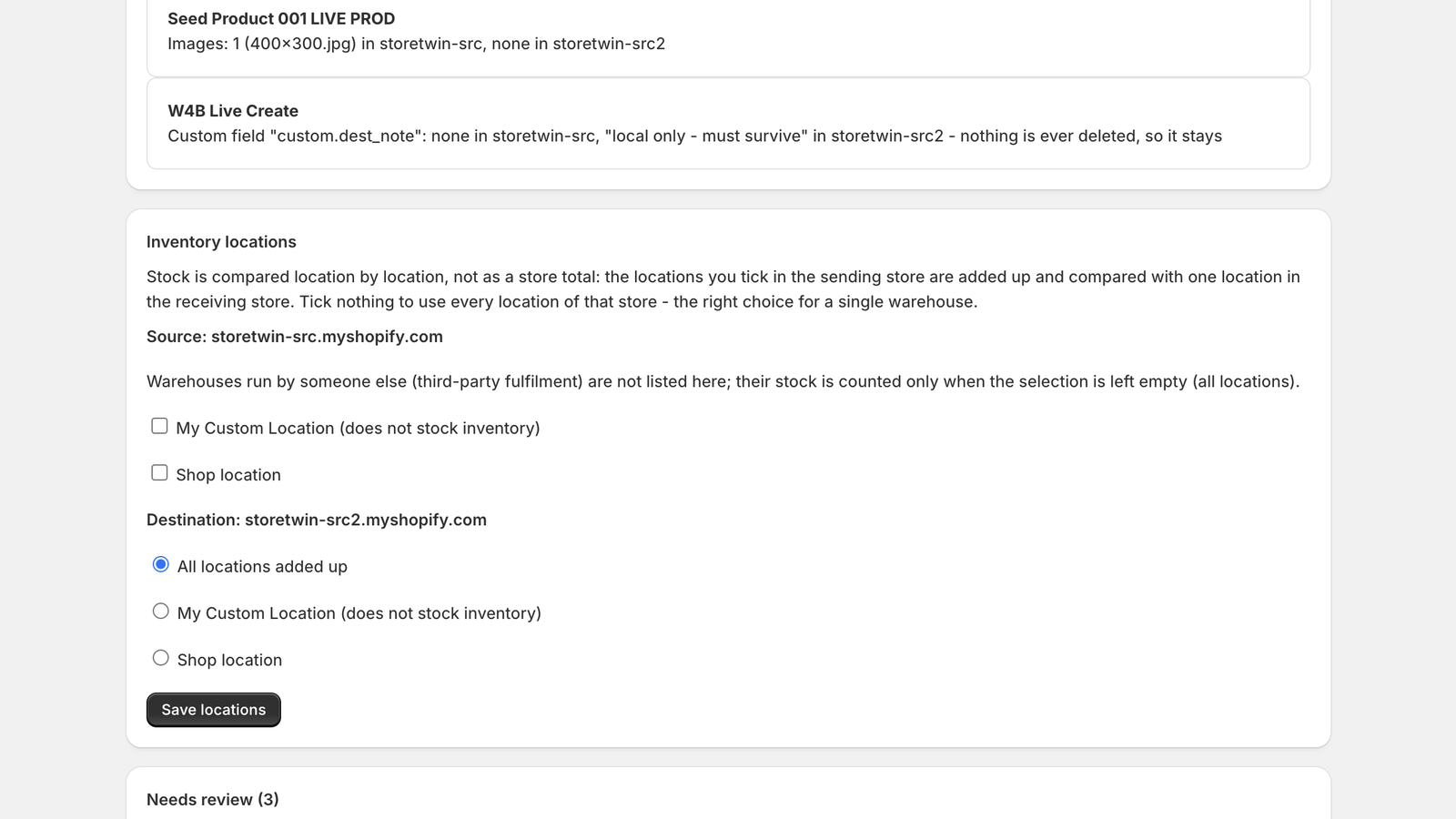Click the Shop location label text under Source
Screen dimensions: 1456x819
click(x=228, y=475)
